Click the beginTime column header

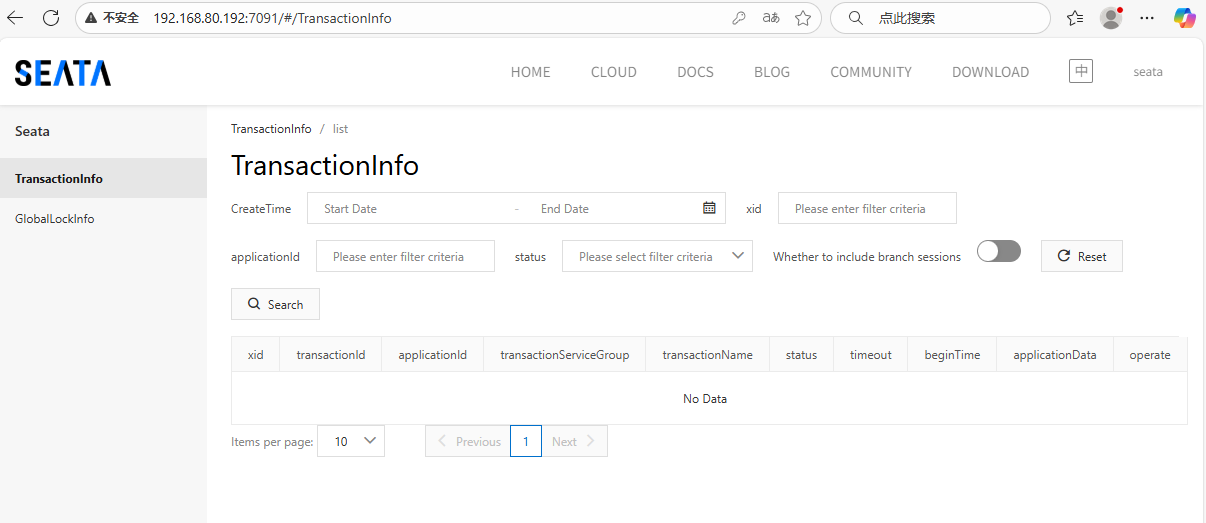[x=952, y=354]
